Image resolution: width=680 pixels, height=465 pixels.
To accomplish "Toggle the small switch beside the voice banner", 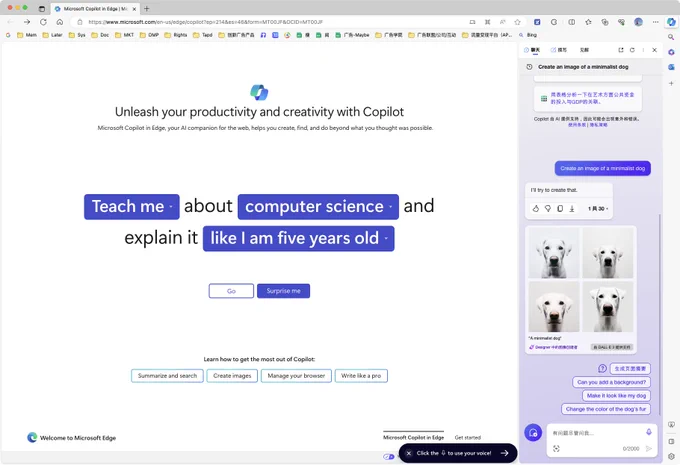I will tap(389, 456).
